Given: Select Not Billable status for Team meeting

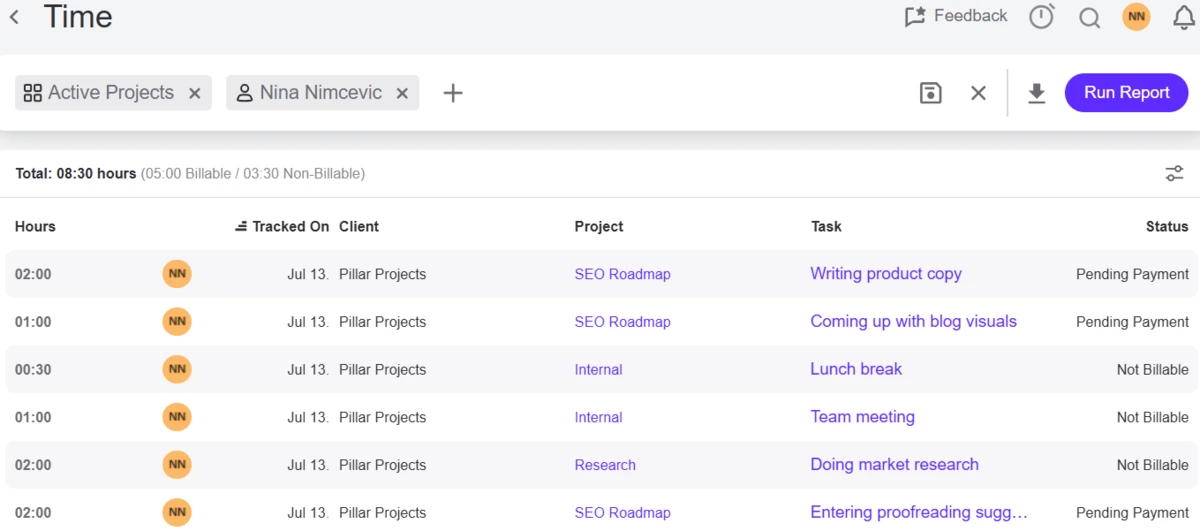Looking at the screenshot, I should pyautogui.click(x=1153, y=418).
